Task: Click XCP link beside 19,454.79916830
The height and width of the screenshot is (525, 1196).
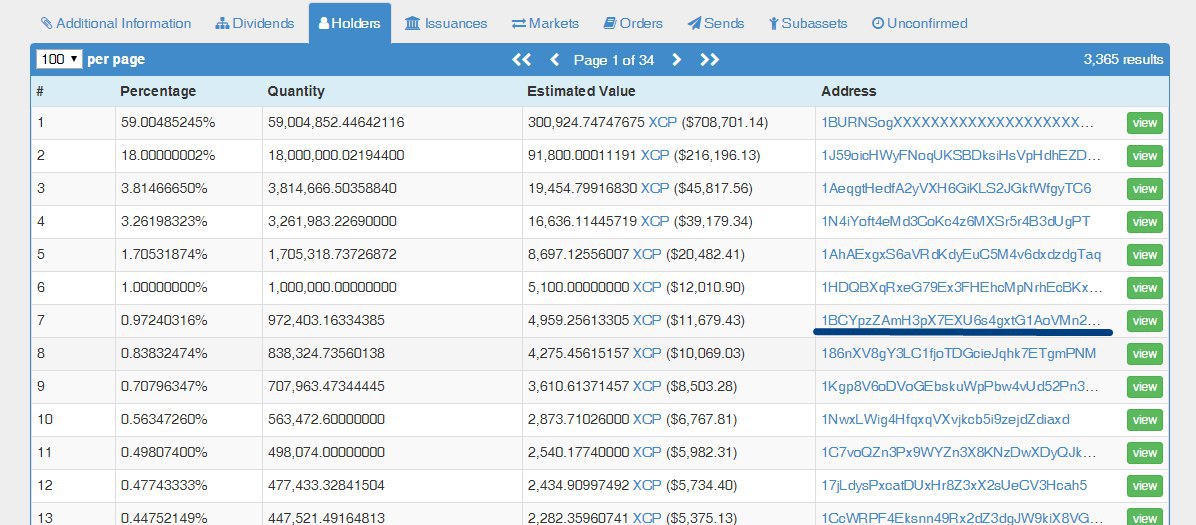Action: pos(654,188)
